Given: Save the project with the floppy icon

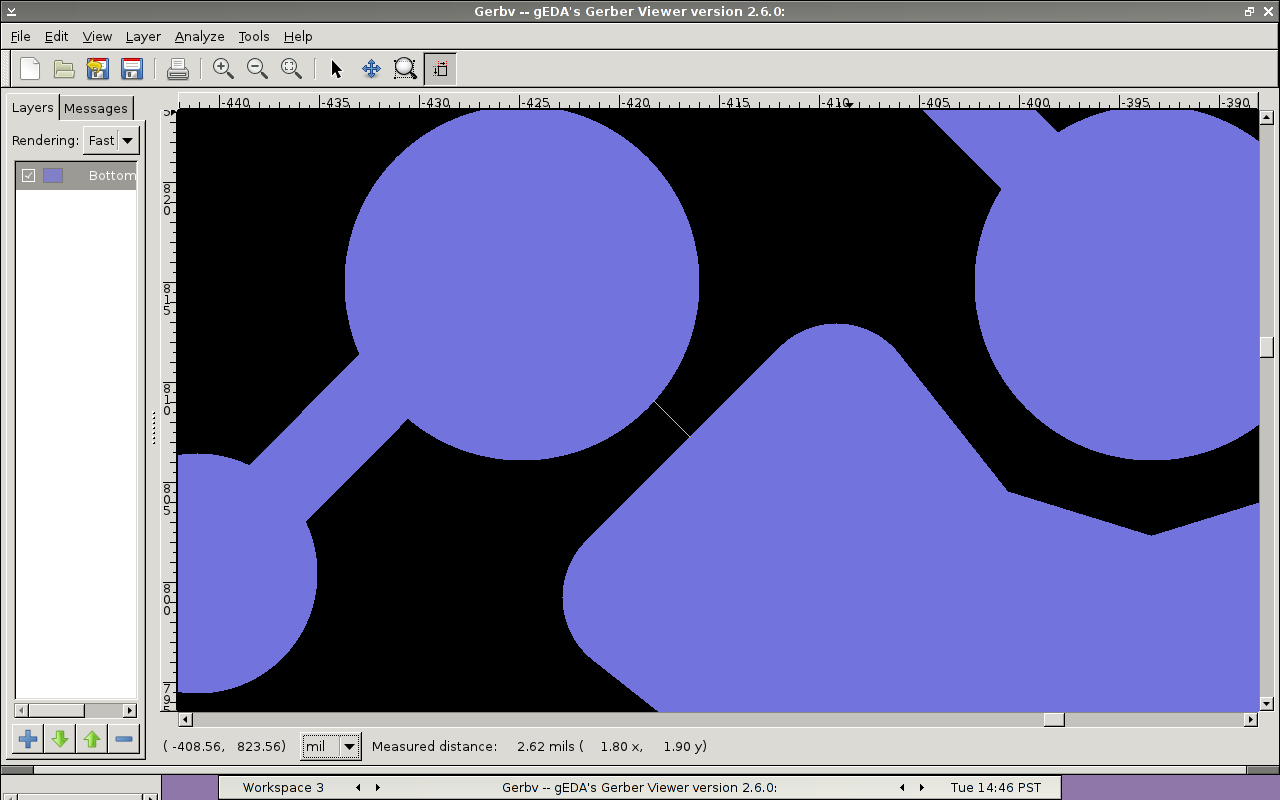Looking at the screenshot, I should click(x=131, y=69).
